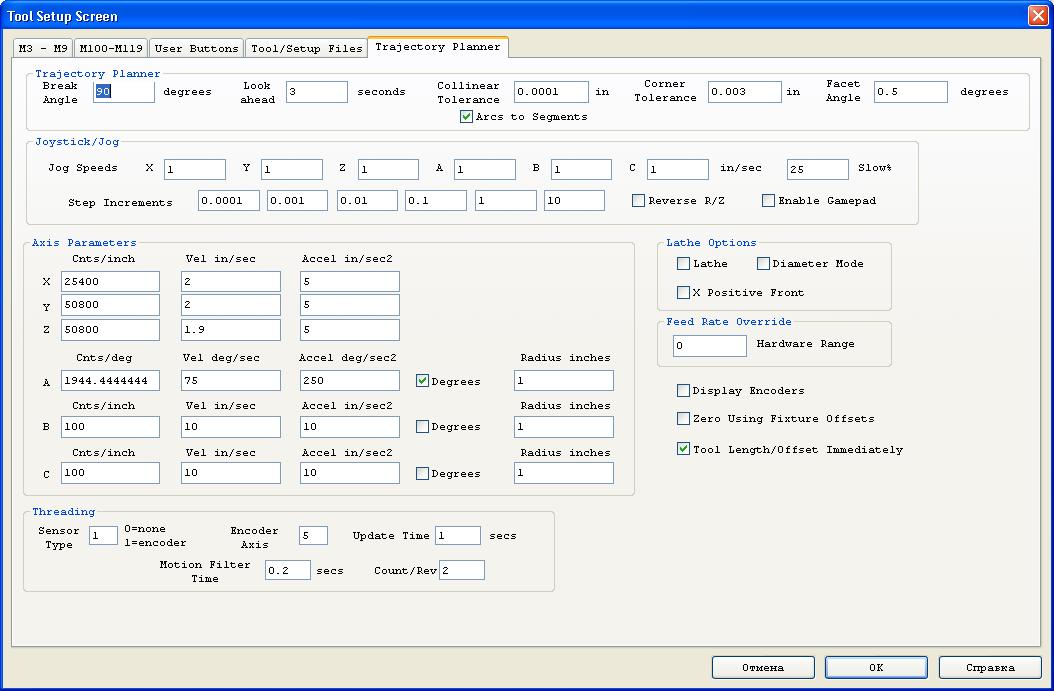Open help with the Справка button
The height and width of the screenshot is (691, 1054).
coord(989,667)
